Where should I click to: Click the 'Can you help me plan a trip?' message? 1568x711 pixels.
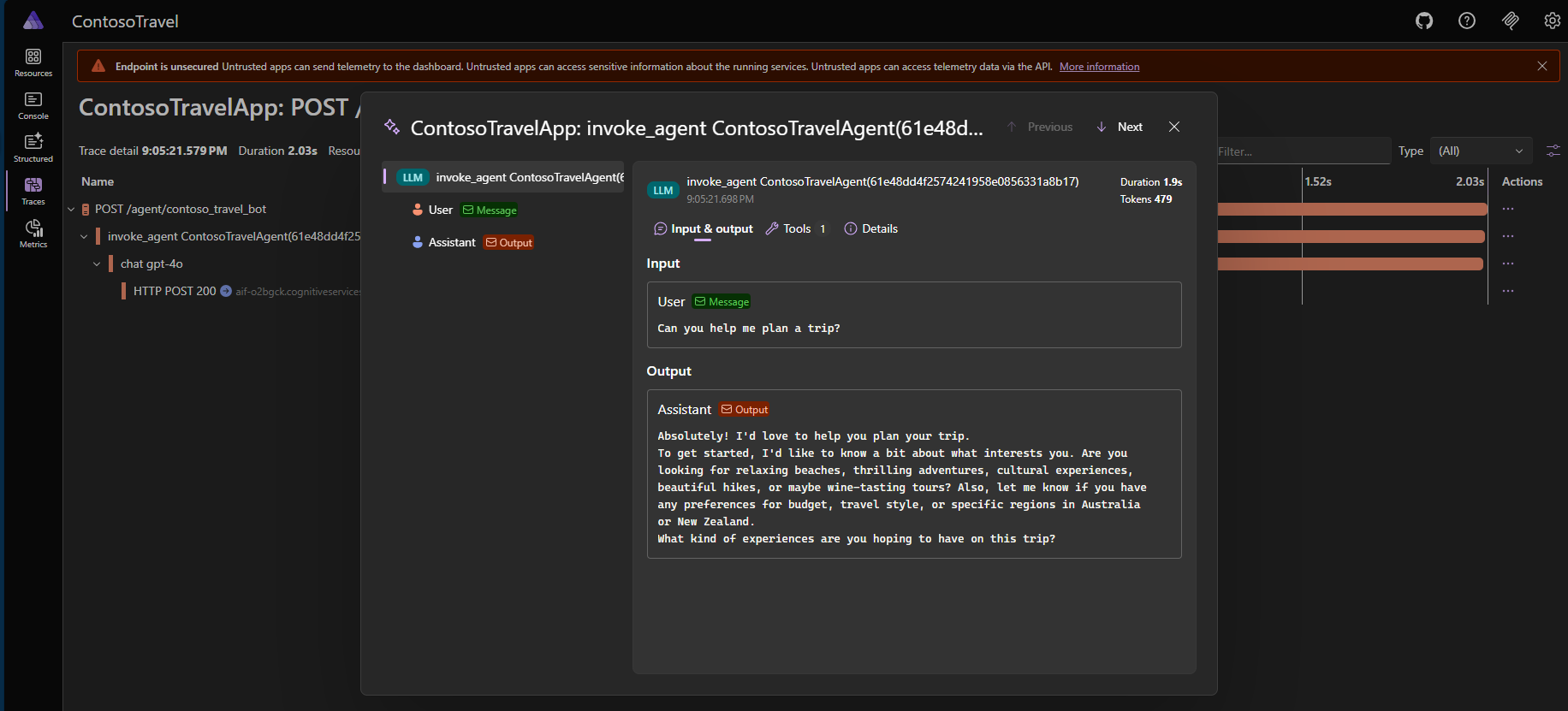point(749,329)
